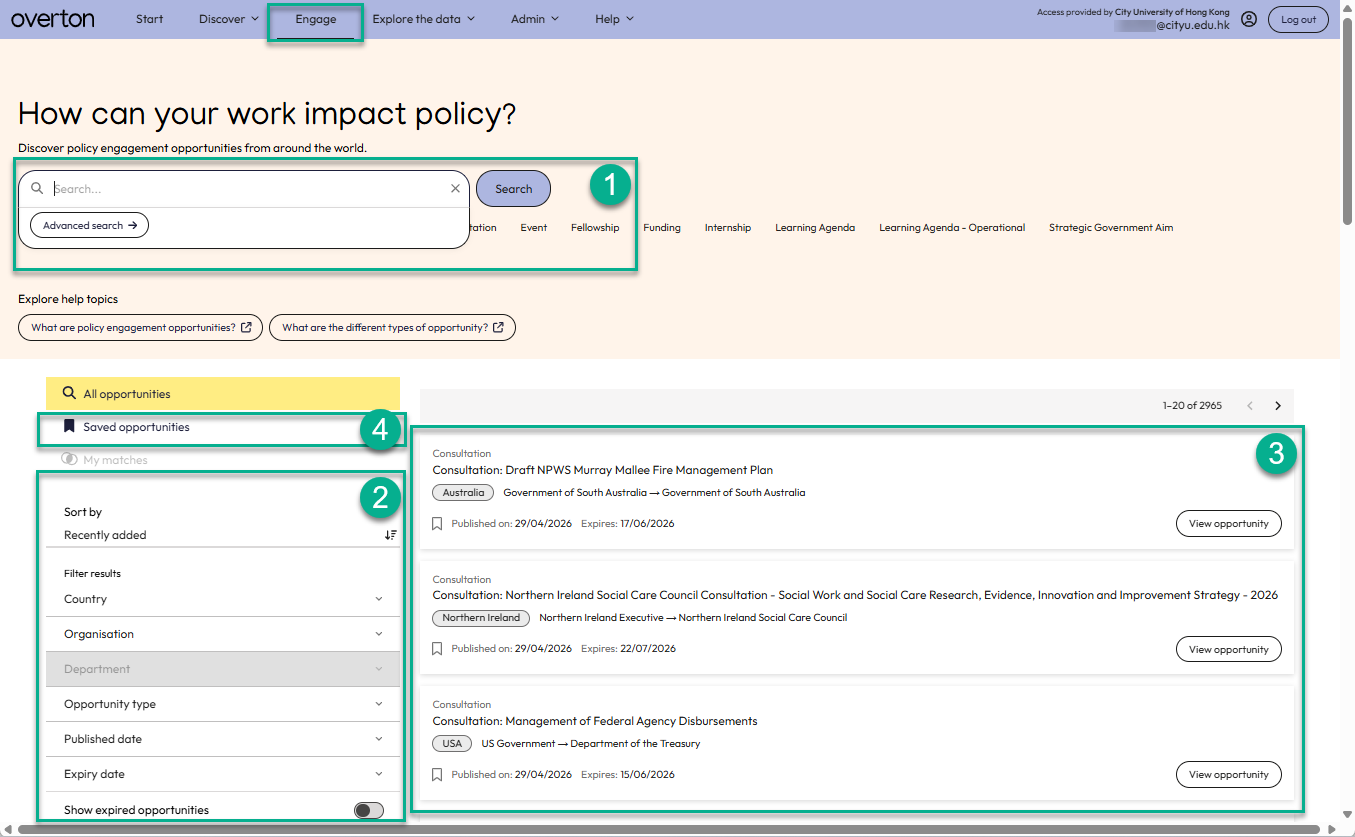Clear the search field with the X icon
The image size is (1355, 837).
pyautogui.click(x=455, y=188)
